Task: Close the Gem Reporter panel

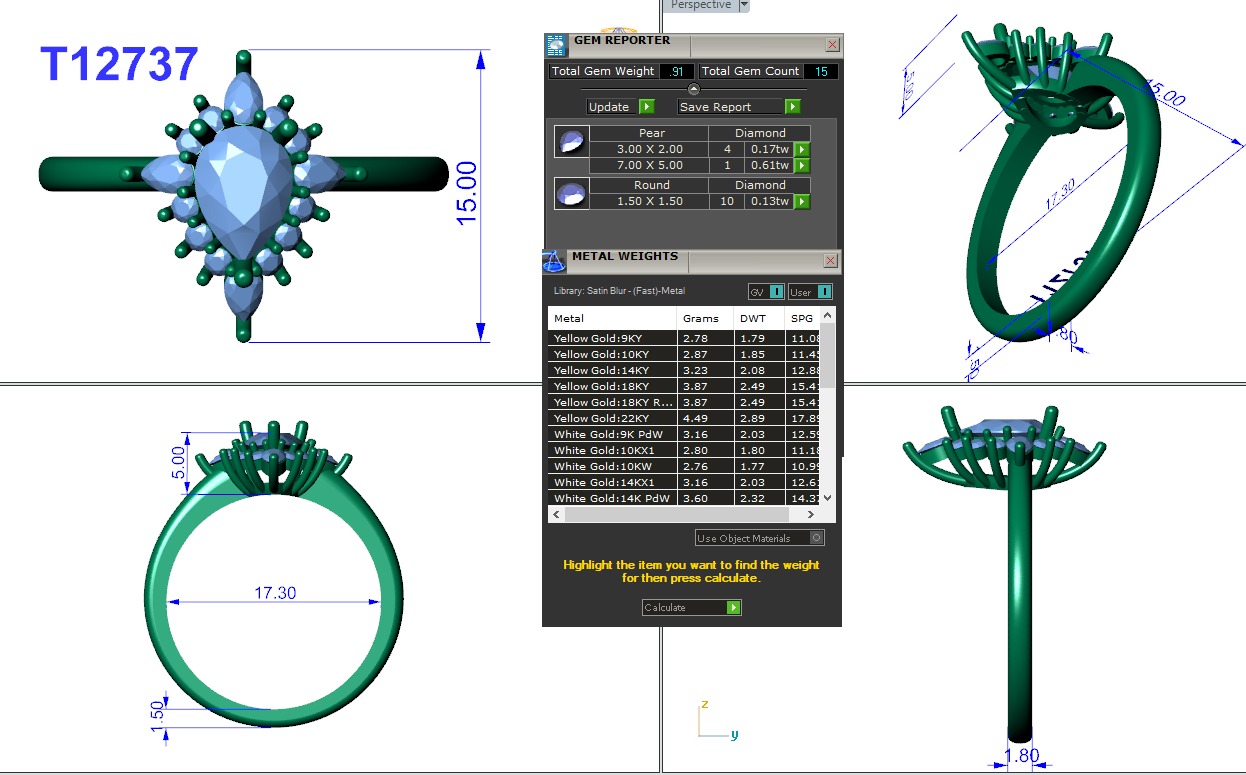Action: [832, 45]
